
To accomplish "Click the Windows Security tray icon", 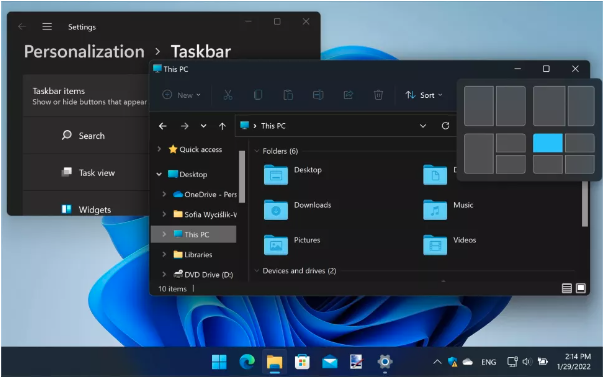I will 453,362.
